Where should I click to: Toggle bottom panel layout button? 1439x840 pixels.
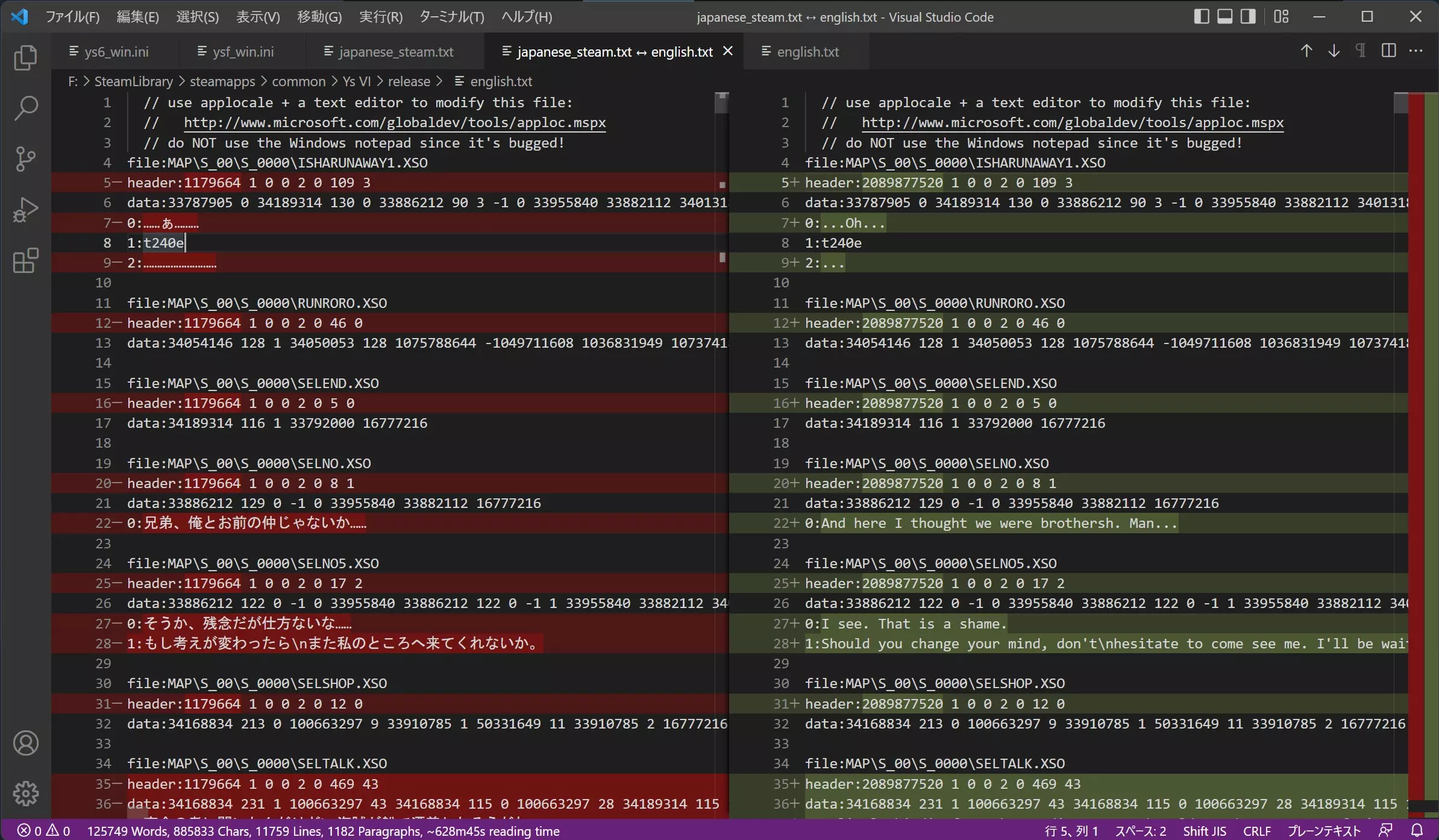pyautogui.click(x=1224, y=17)
